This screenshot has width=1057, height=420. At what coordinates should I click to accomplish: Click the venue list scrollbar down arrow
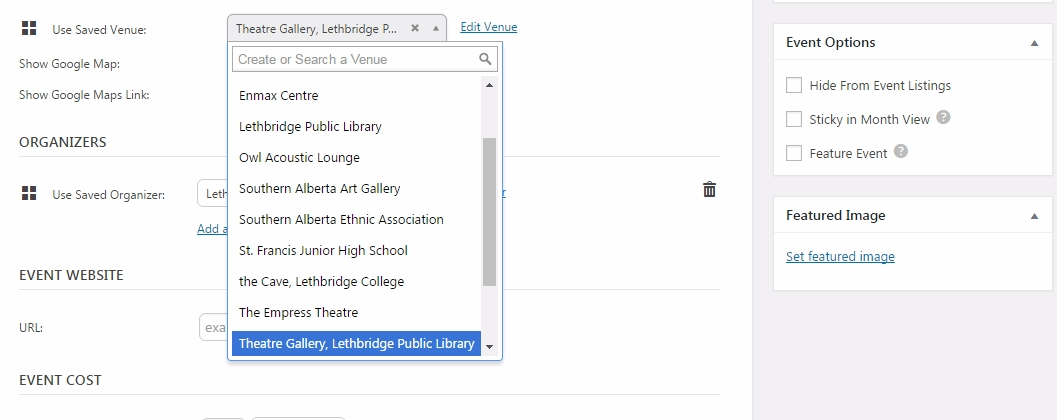(x=489, y=347)
